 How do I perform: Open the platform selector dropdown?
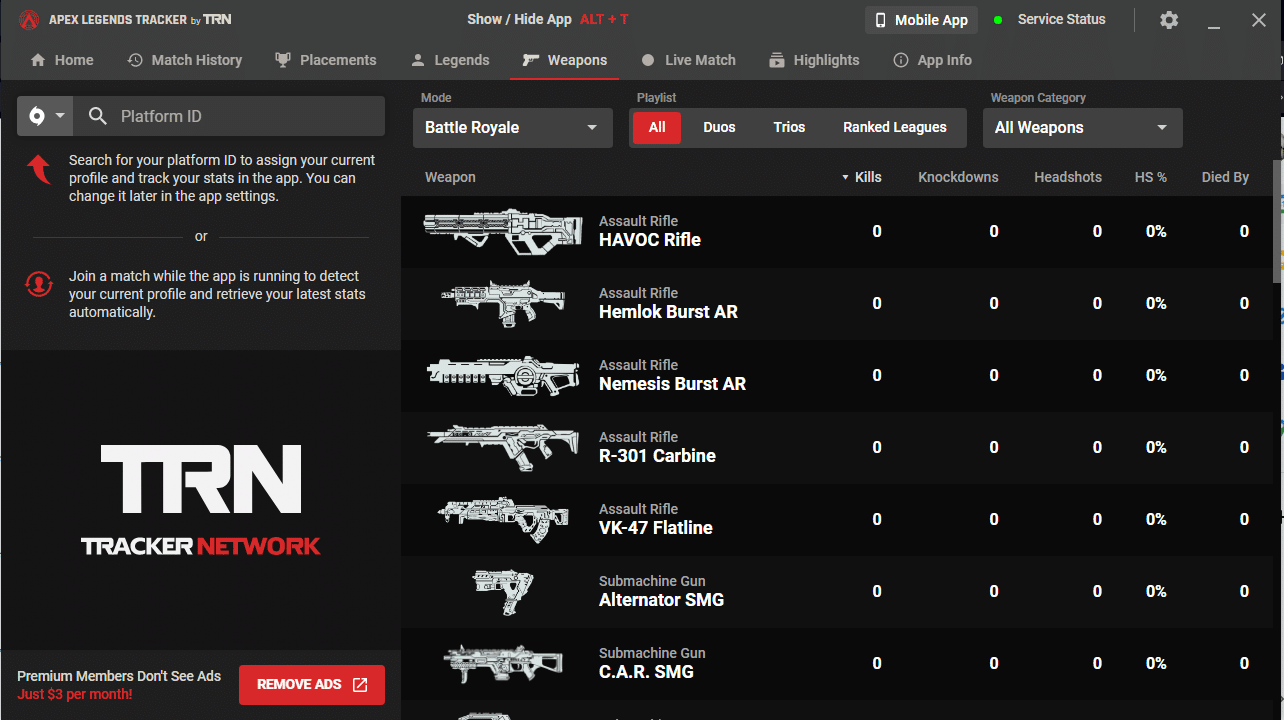pos(46,116)
